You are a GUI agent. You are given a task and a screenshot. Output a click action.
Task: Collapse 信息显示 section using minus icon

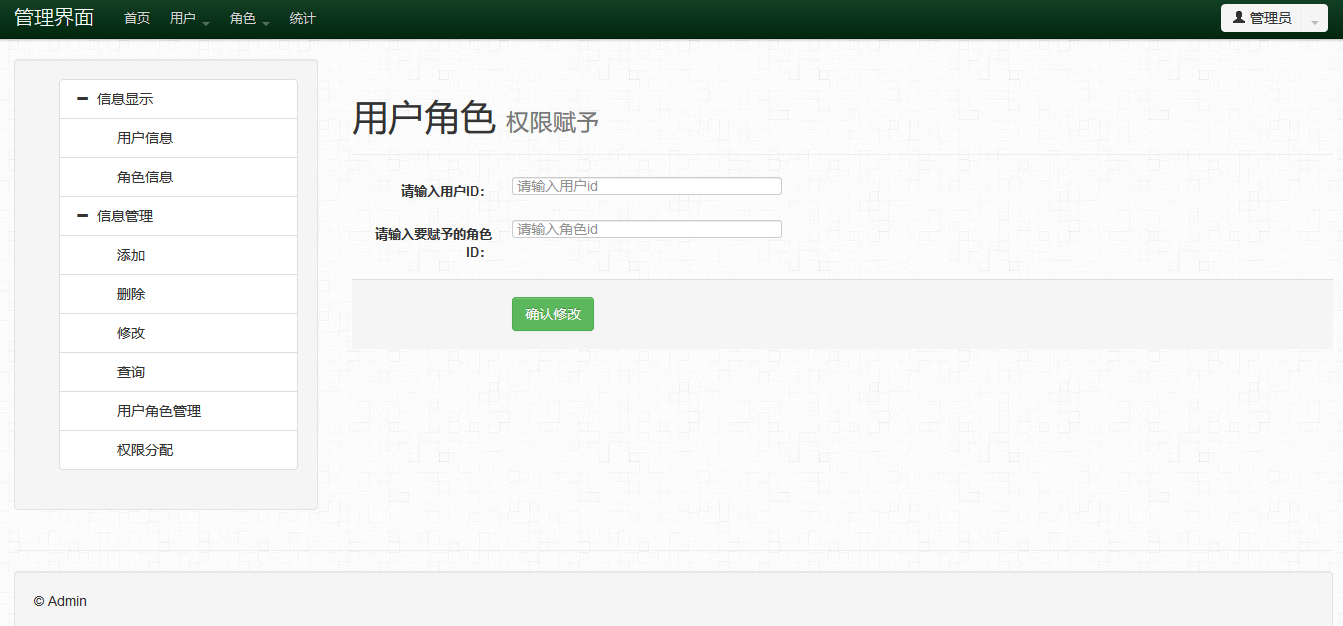click(83, 99)
